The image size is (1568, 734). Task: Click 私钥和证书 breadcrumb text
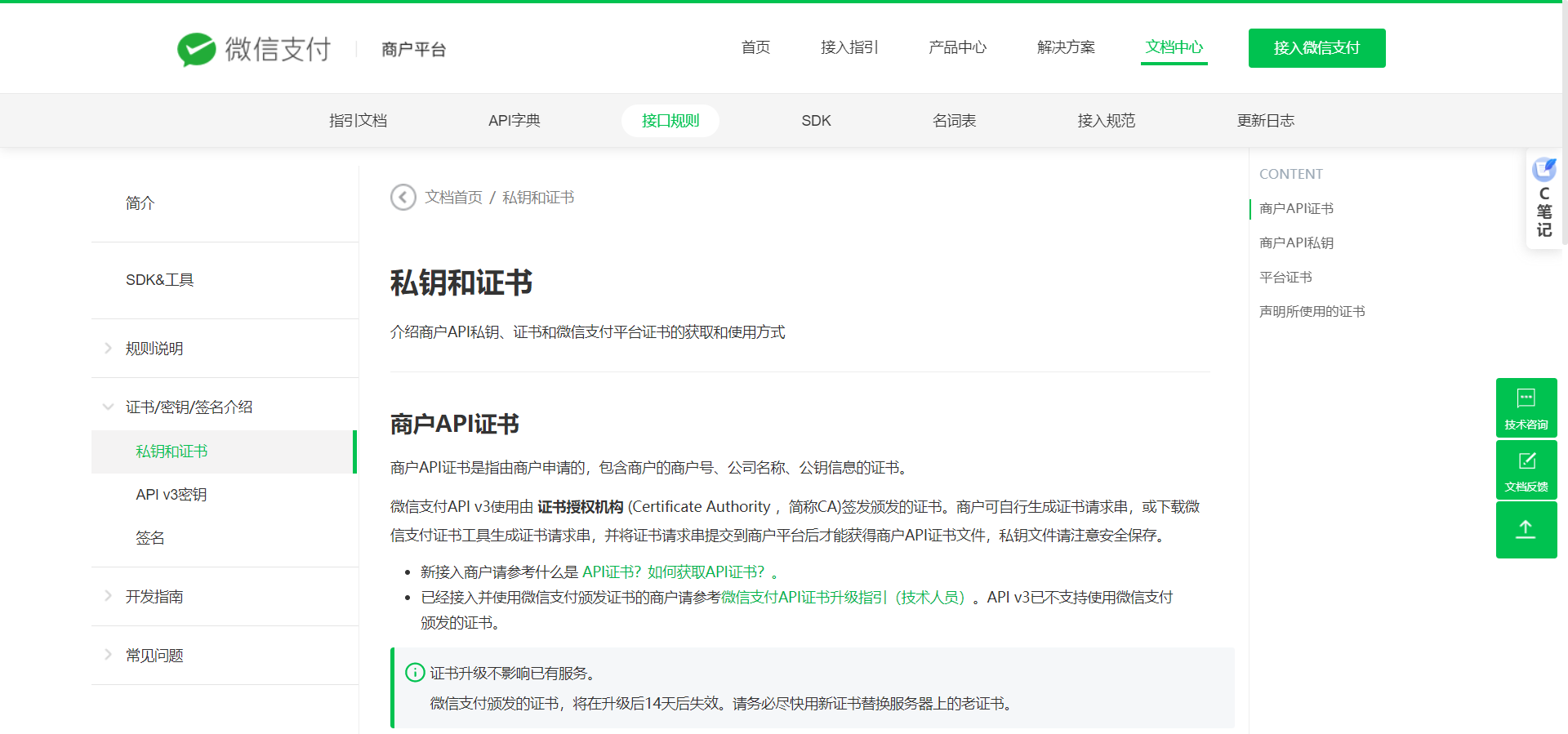pos(538,198)
